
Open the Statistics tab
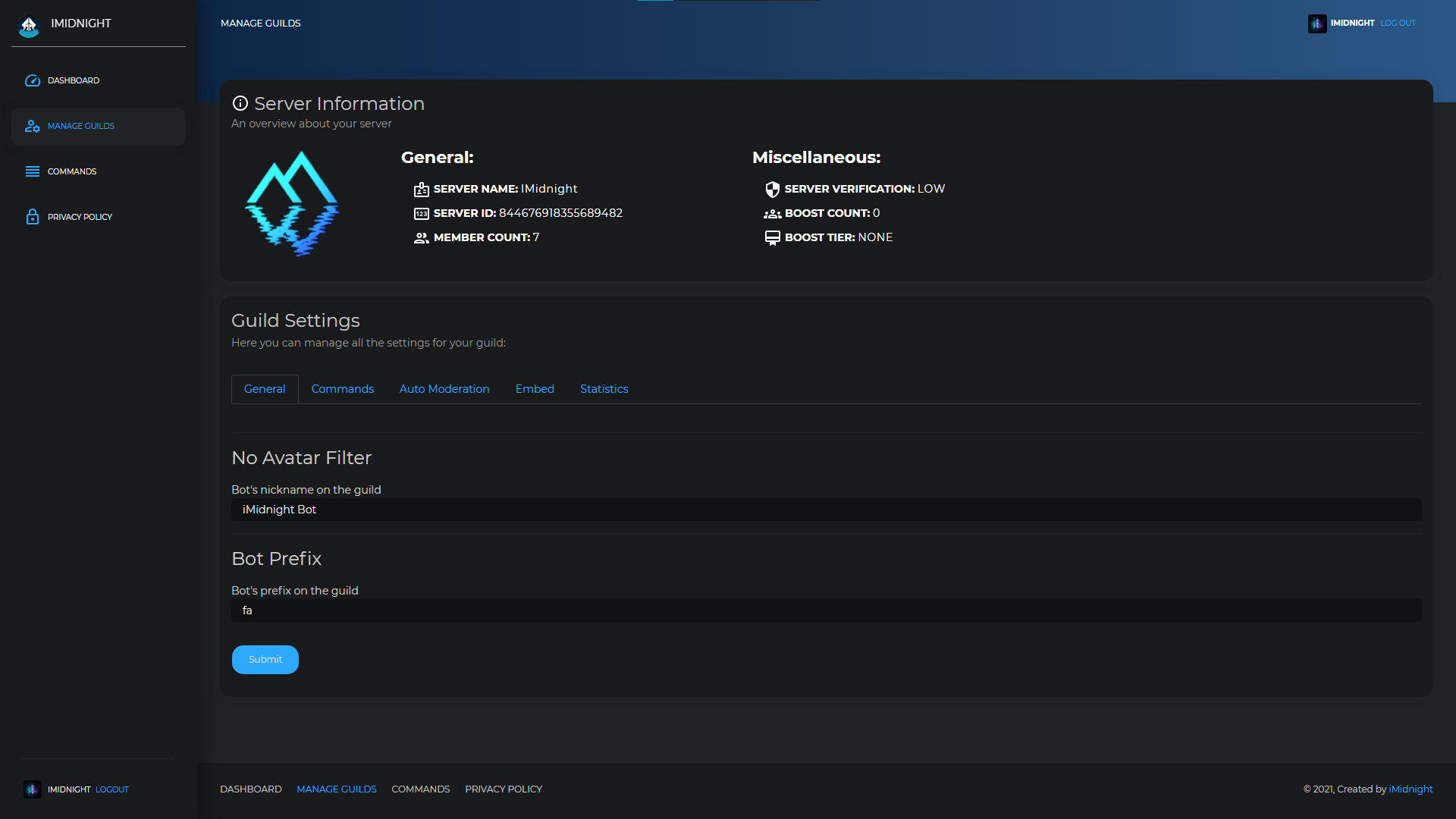tap(604, 389)
